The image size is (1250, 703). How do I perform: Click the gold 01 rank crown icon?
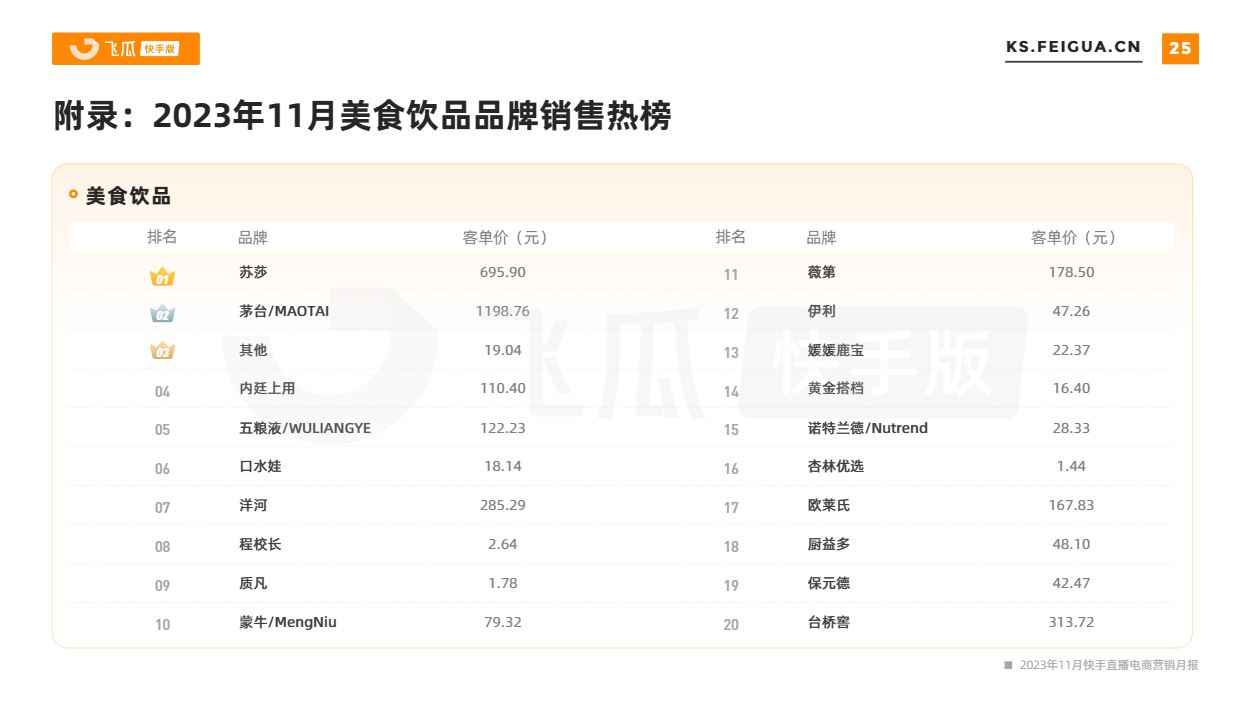coord(162,277)
